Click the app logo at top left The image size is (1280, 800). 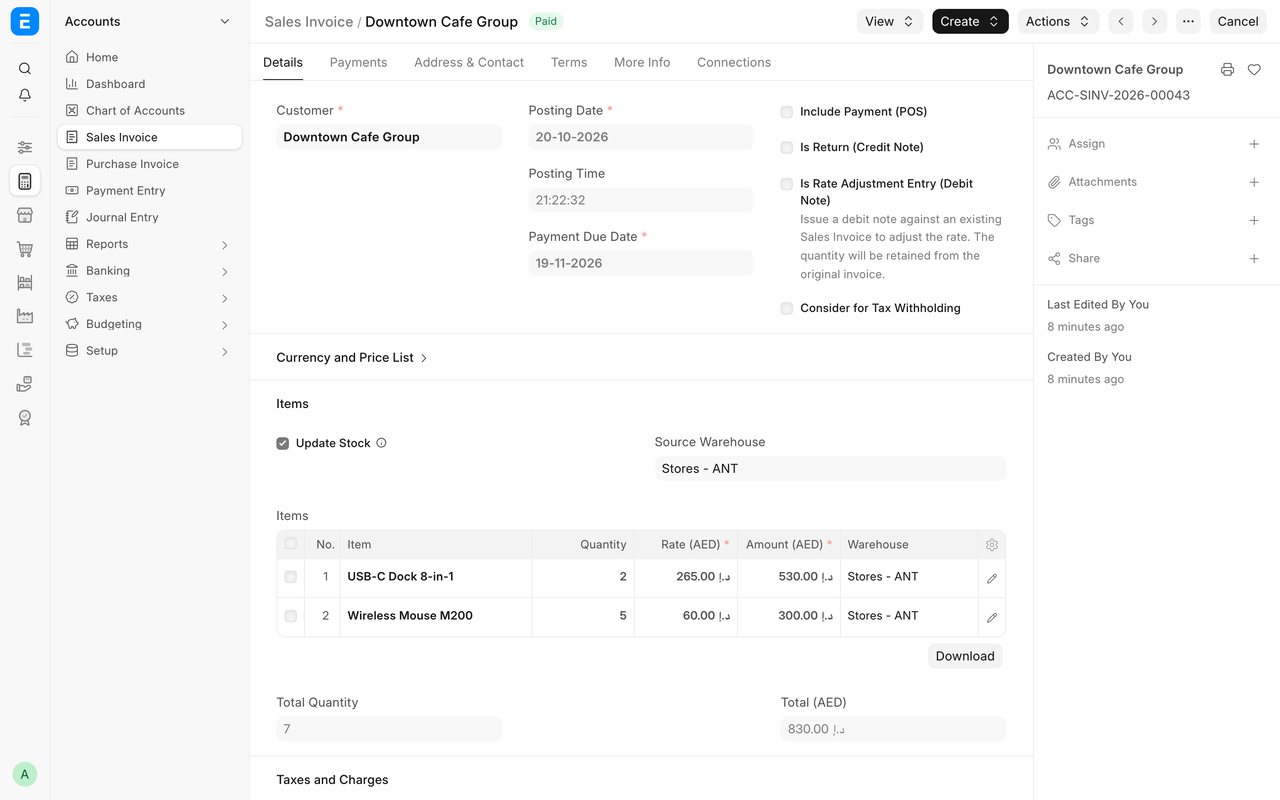(x=25, y=21)
